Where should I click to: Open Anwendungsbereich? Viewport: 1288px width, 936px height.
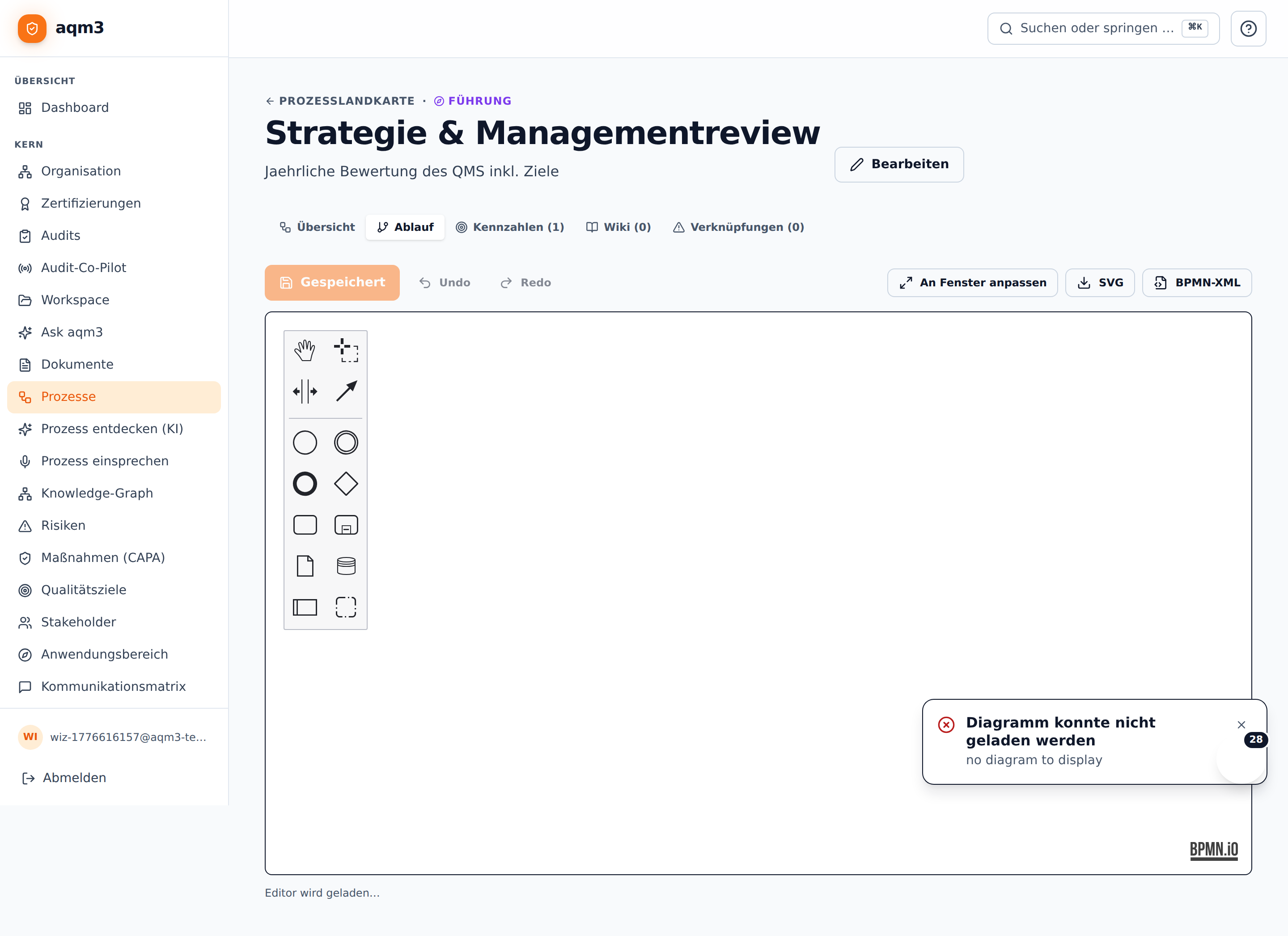[x=114, y=655]
